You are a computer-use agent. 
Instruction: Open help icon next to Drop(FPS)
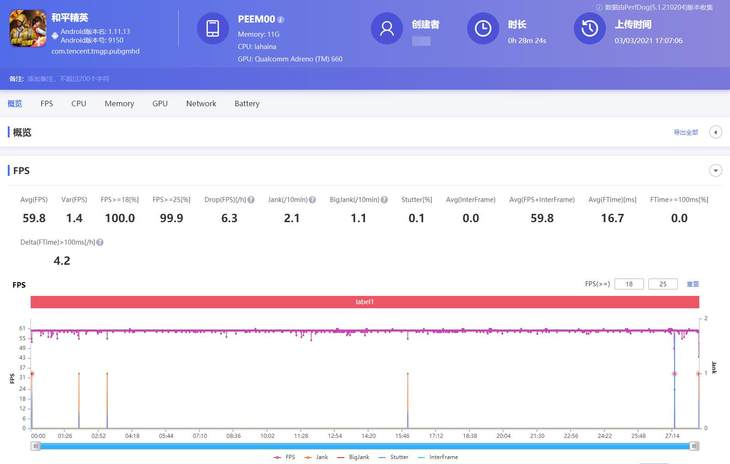[x=253, y=200]
